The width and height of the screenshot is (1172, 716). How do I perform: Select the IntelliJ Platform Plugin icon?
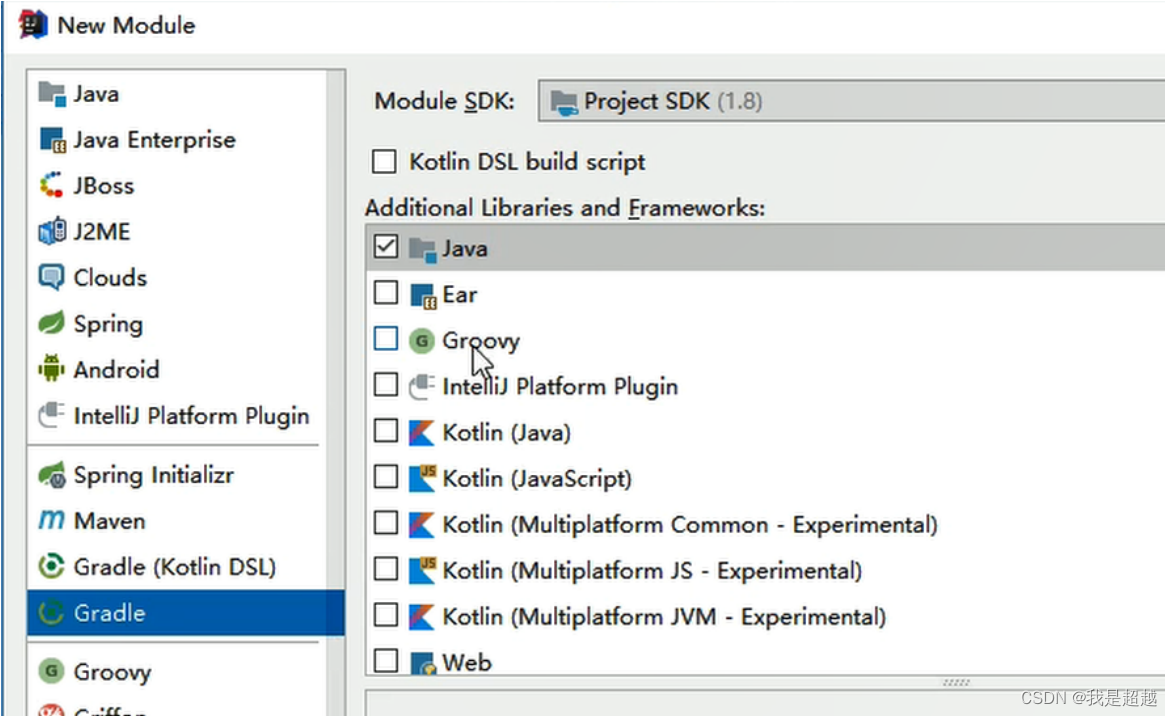tap(53, 415)
